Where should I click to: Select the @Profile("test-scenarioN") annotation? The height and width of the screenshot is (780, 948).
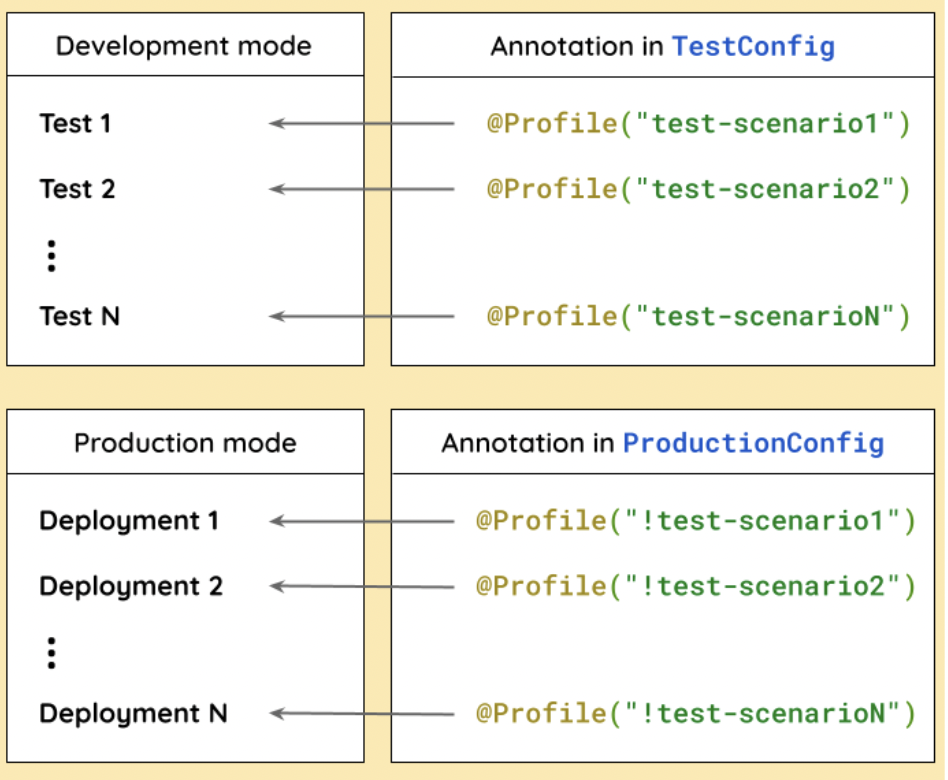[x=698, y=316]
